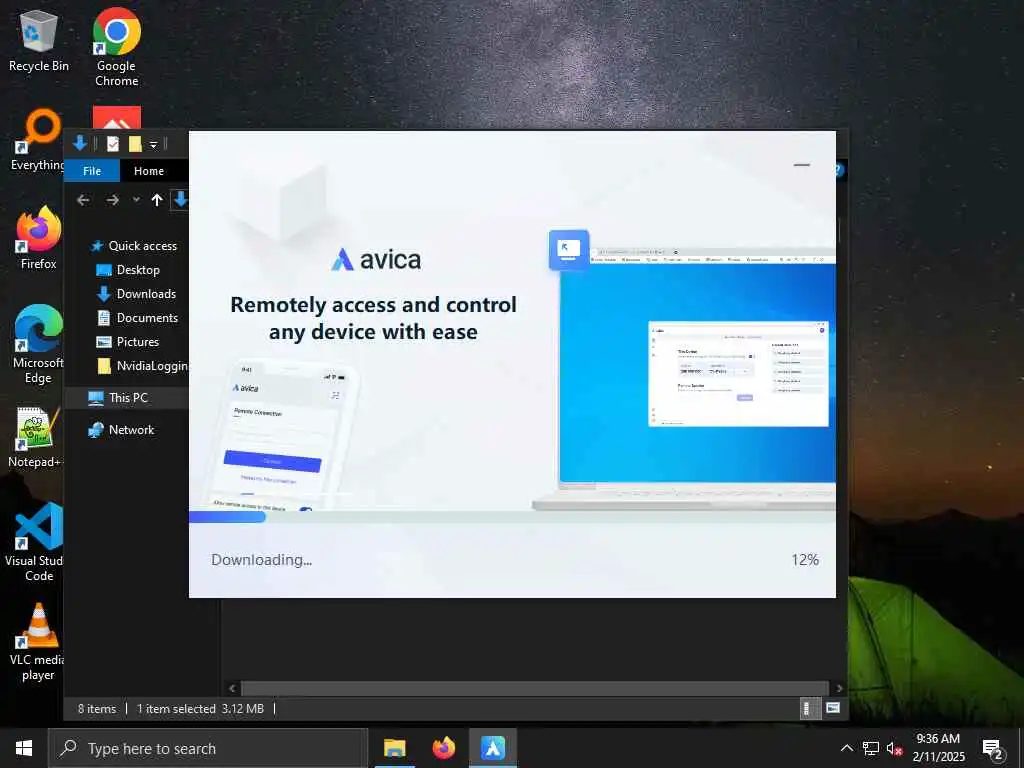Open File Explorer from taskbar
Viewport: 1024px width, 768px height.
(x=394, y=748)
